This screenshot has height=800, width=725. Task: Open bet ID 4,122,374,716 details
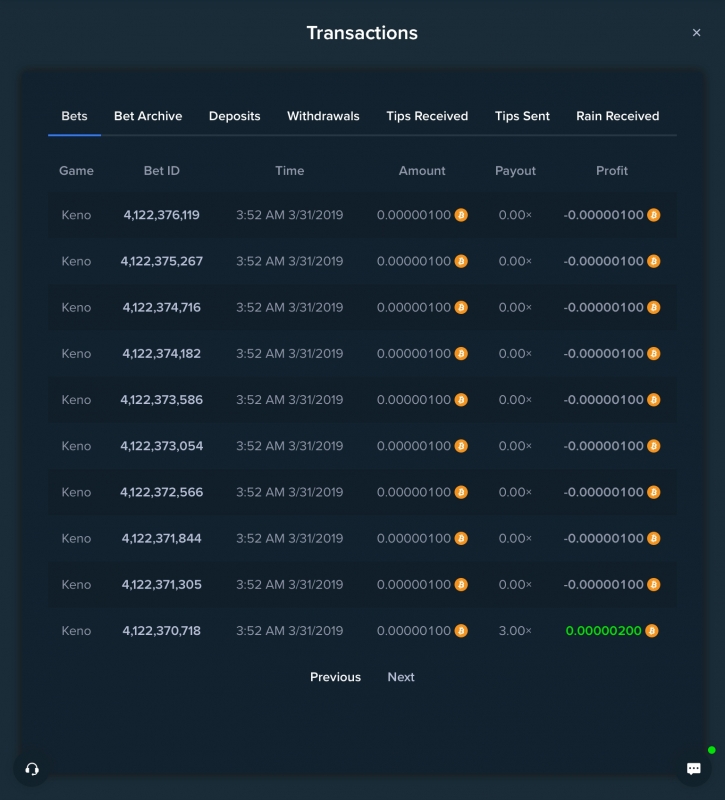pos(161,307)
